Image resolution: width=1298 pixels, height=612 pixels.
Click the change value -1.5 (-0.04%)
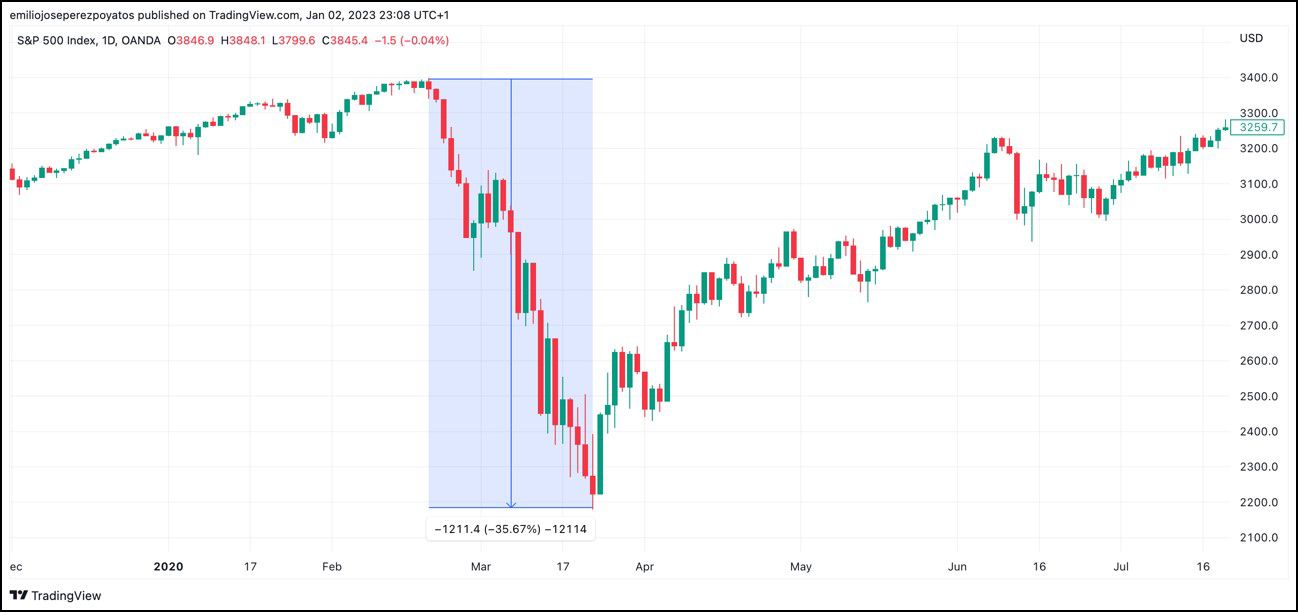click(x=411, y=40)
